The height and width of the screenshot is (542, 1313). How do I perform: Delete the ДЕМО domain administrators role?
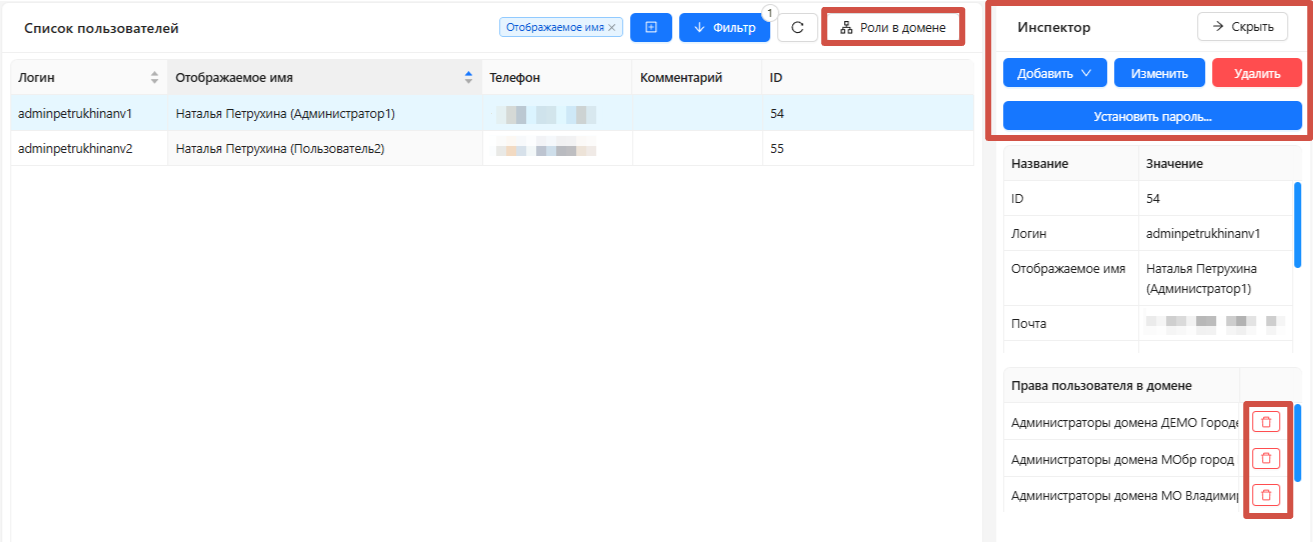[x=1266, y=422]
